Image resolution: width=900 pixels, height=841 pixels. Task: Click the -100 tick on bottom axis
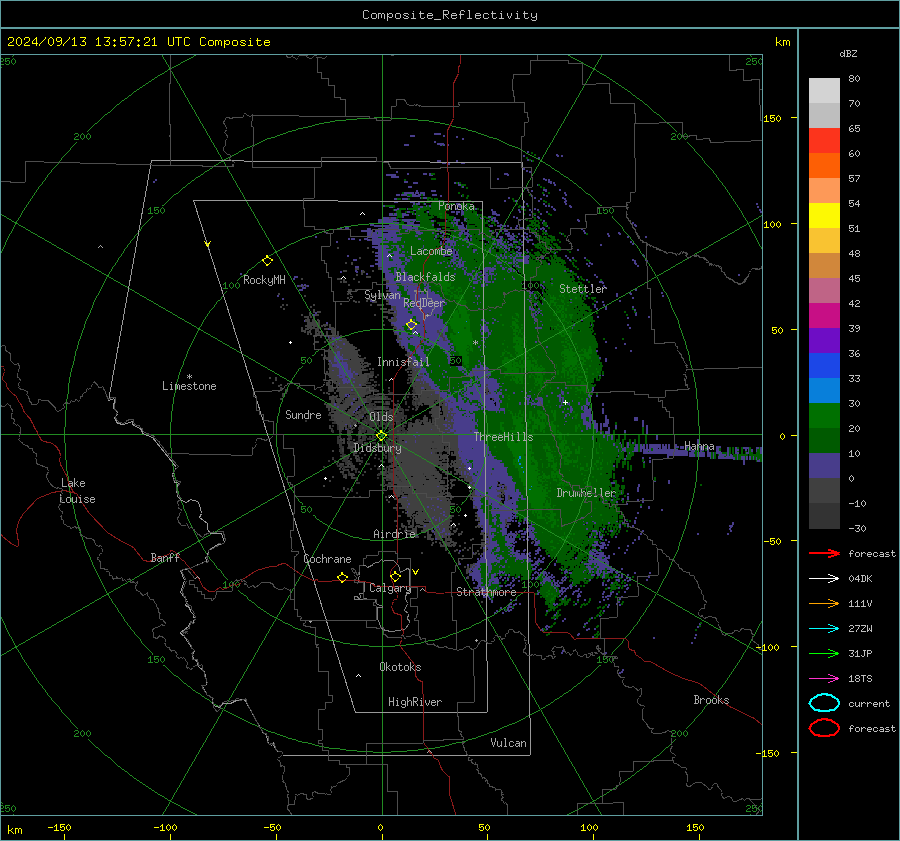165,827
